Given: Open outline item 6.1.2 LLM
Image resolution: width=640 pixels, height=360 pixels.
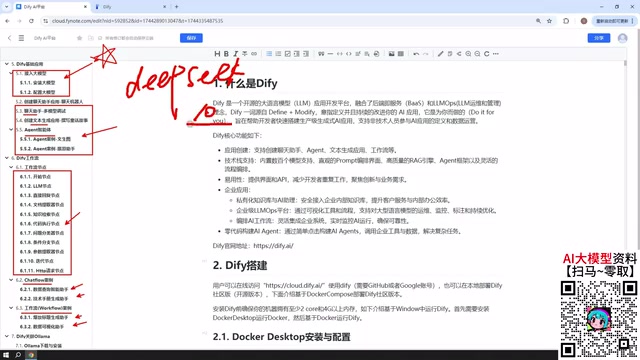Looking at the screenshot, I should (x=36, y=186).
